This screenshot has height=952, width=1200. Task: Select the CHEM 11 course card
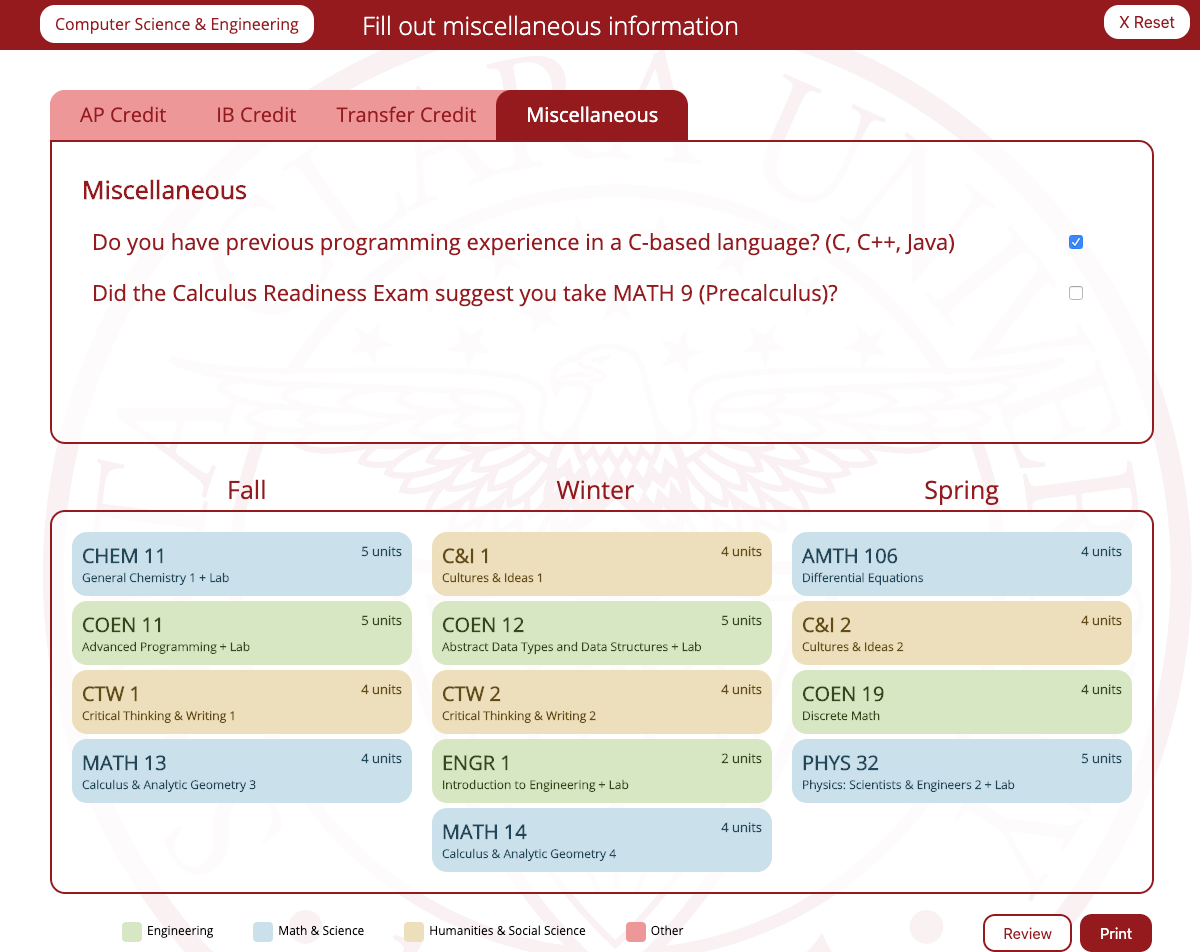tap(242, 564)
